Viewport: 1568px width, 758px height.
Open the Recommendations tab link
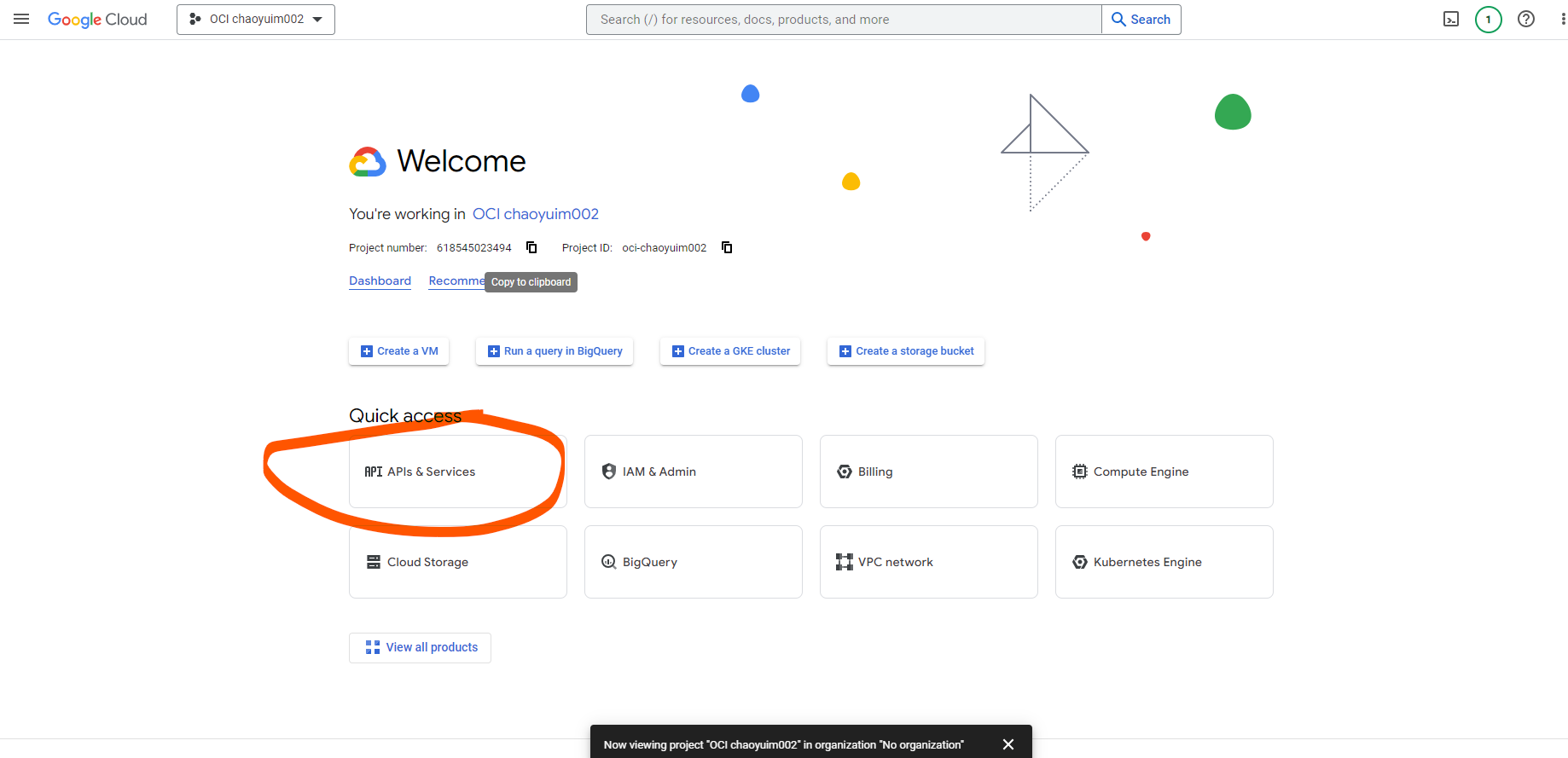pos(456,281)
